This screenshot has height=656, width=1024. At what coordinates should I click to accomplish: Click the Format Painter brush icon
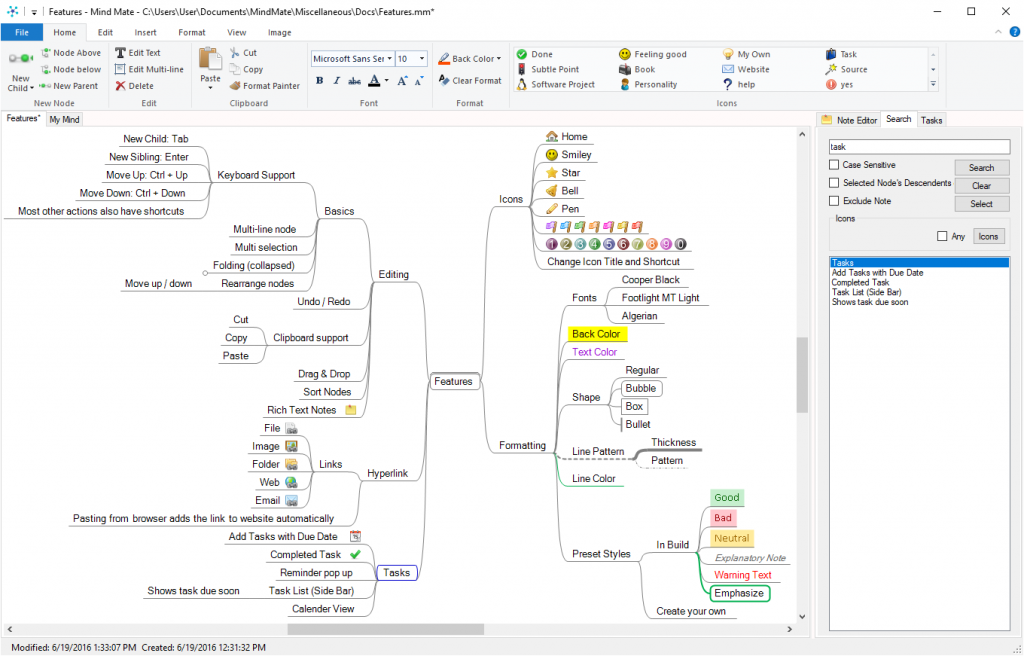[236, 86]
